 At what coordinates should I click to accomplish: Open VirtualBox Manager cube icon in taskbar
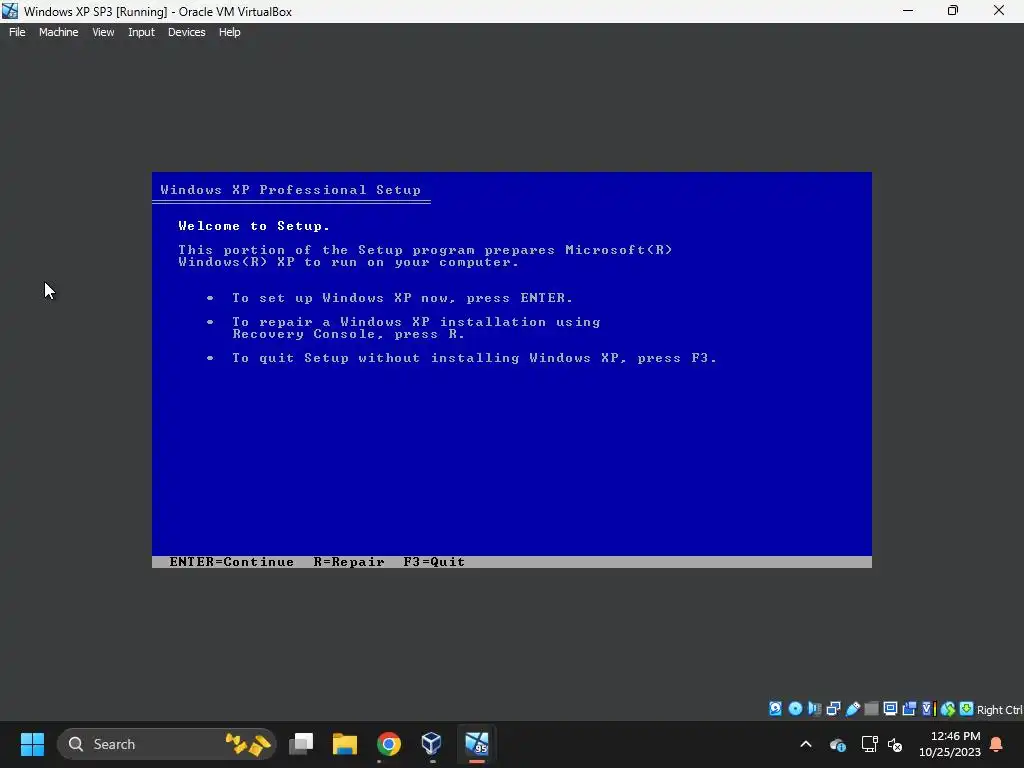pyautogui.click(x=432, y=744)
